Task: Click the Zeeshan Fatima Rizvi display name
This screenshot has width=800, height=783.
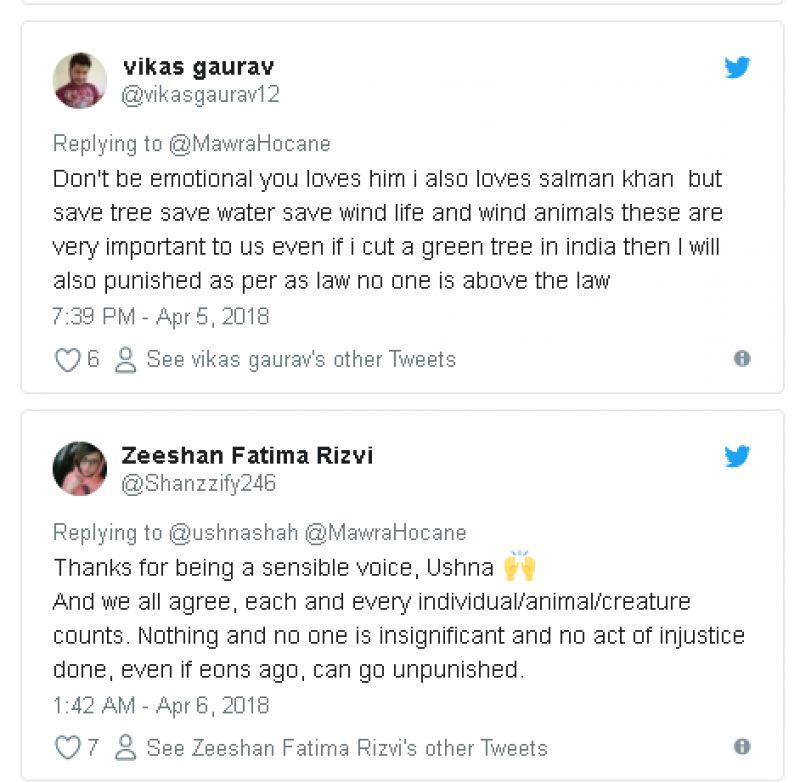Action: [248, 456]
